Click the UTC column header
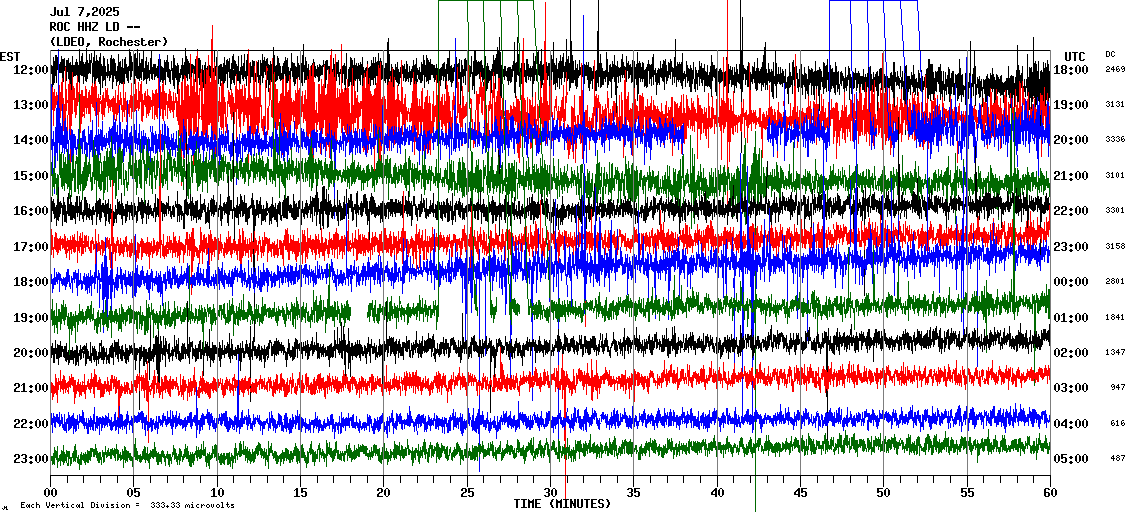This screenshot has width=1130, height=519. click(1075, 56)
